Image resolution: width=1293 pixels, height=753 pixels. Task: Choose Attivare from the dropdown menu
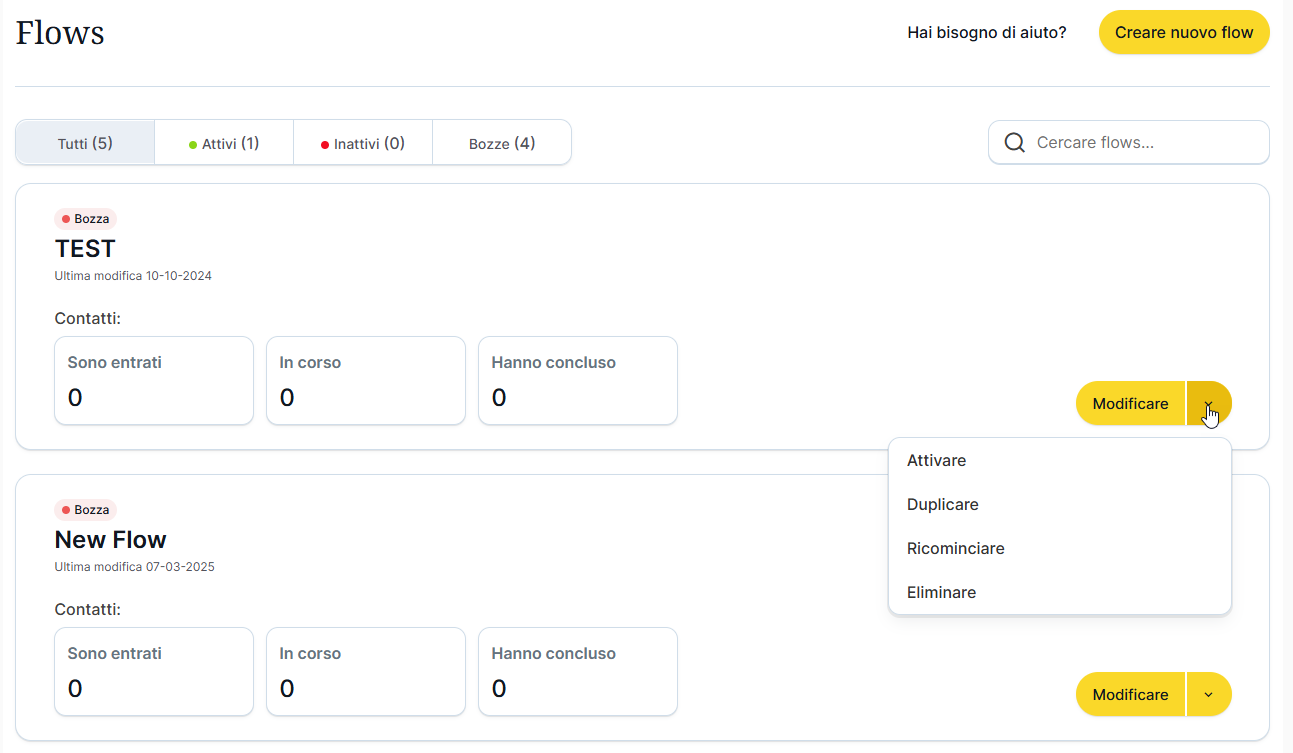tap(937, 461)
